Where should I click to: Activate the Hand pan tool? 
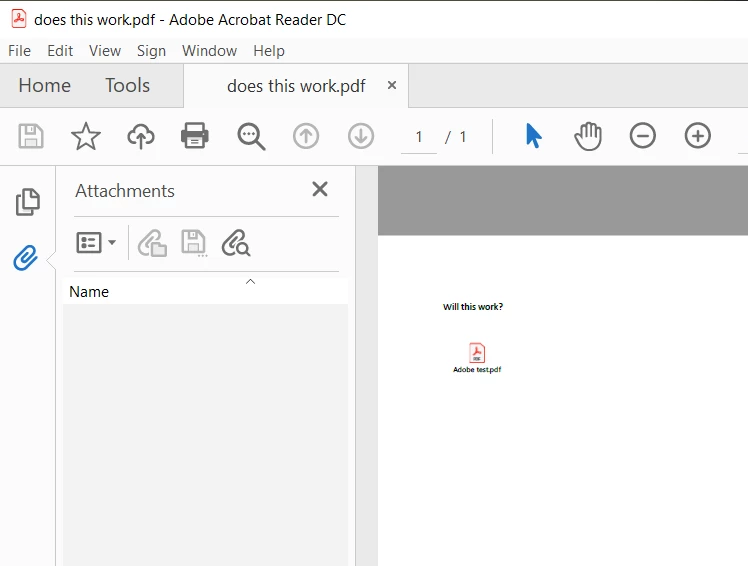coord(588,136)
